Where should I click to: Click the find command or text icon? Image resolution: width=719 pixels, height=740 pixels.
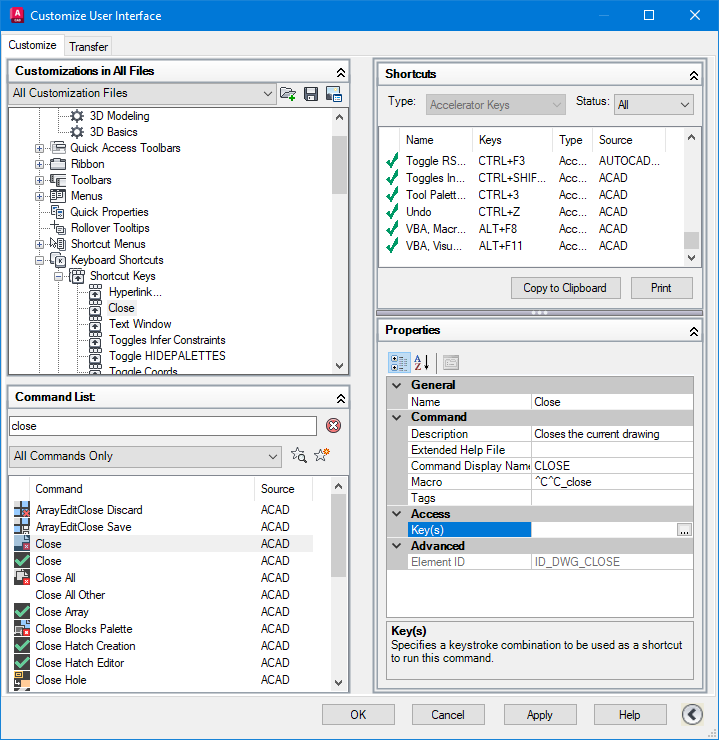click(299, 455)
